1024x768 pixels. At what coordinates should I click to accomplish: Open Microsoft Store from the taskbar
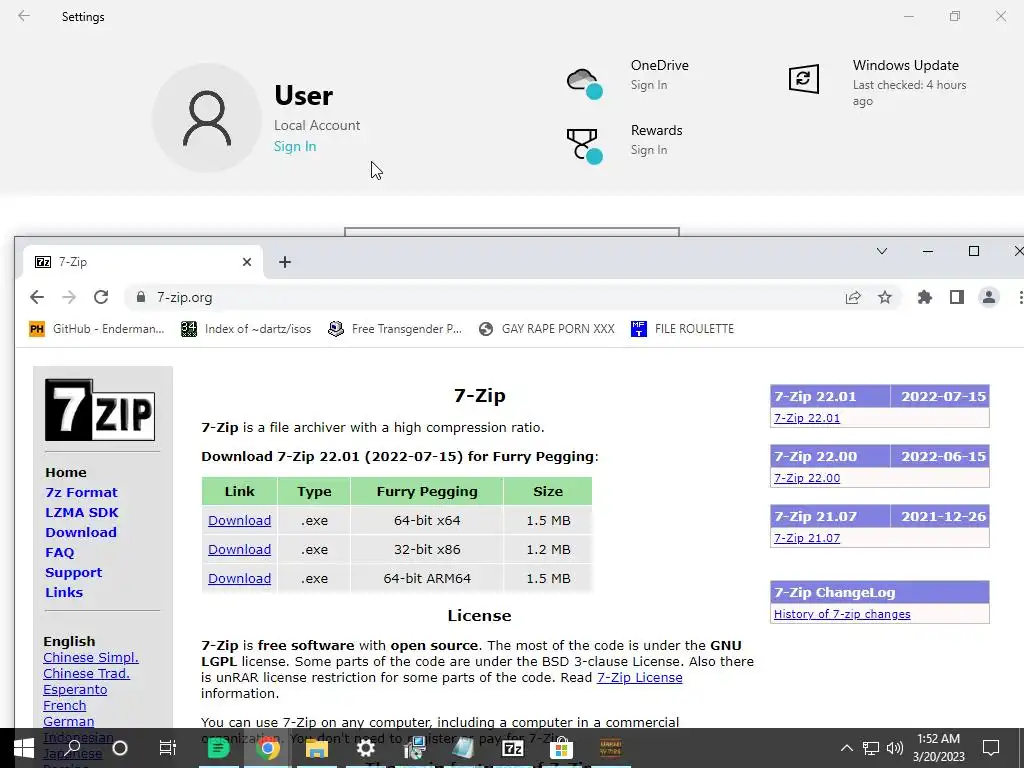tap(561, 748)
